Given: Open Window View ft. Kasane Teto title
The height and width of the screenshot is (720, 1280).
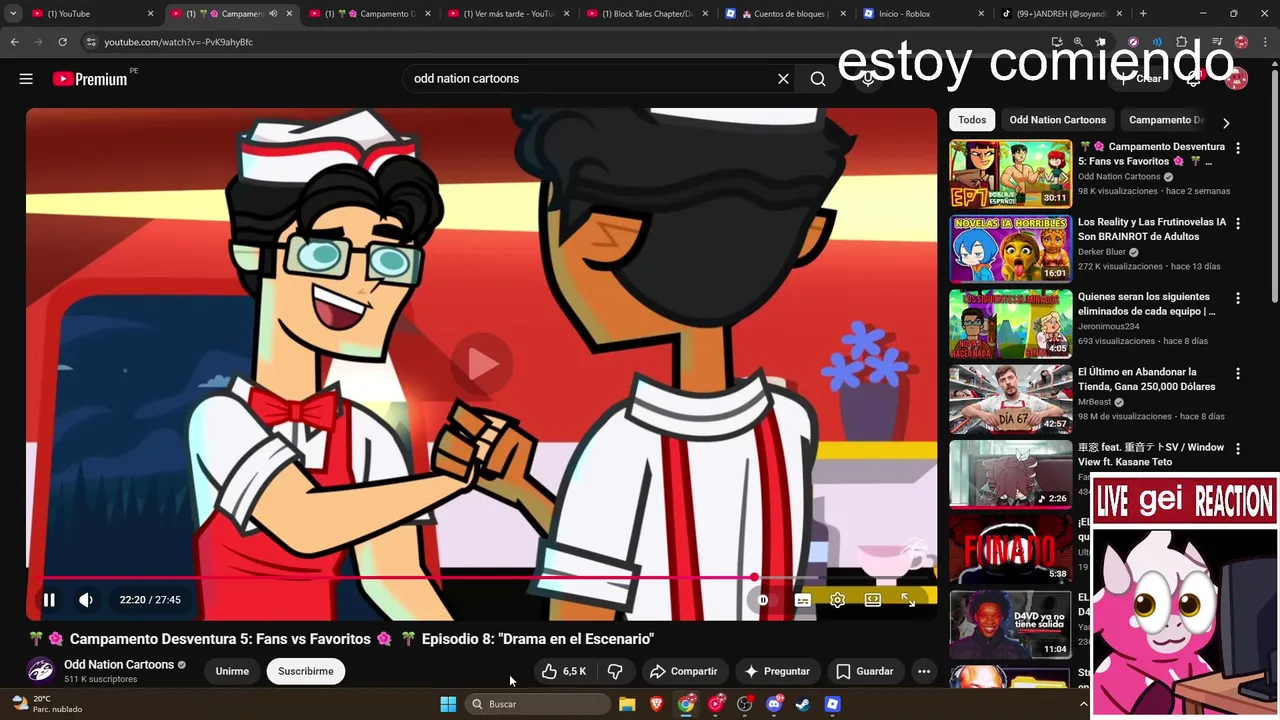Looking at the screenshot, I should click(x=1151, y=454).
